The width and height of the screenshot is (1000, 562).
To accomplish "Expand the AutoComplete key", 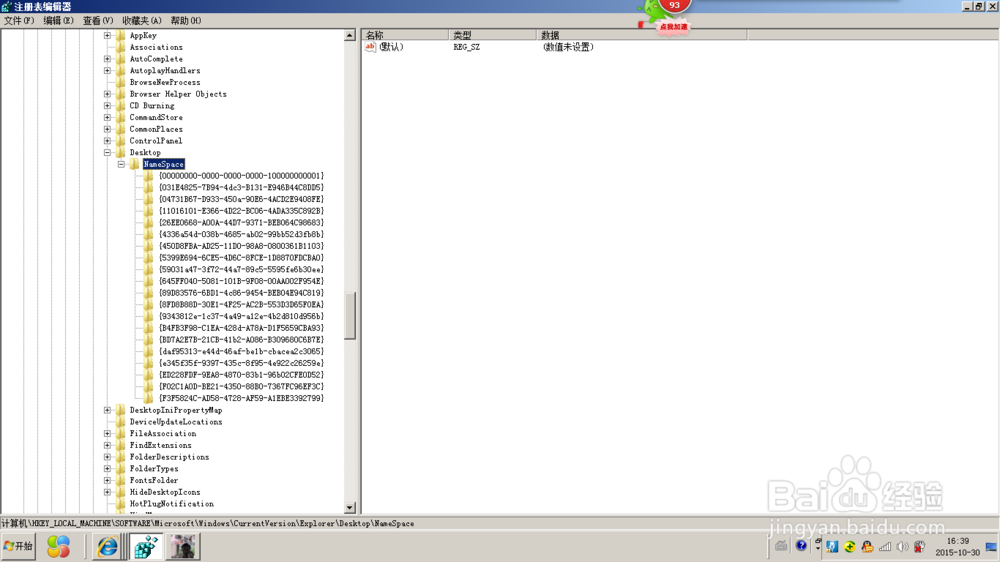I will tap(107, 59).
